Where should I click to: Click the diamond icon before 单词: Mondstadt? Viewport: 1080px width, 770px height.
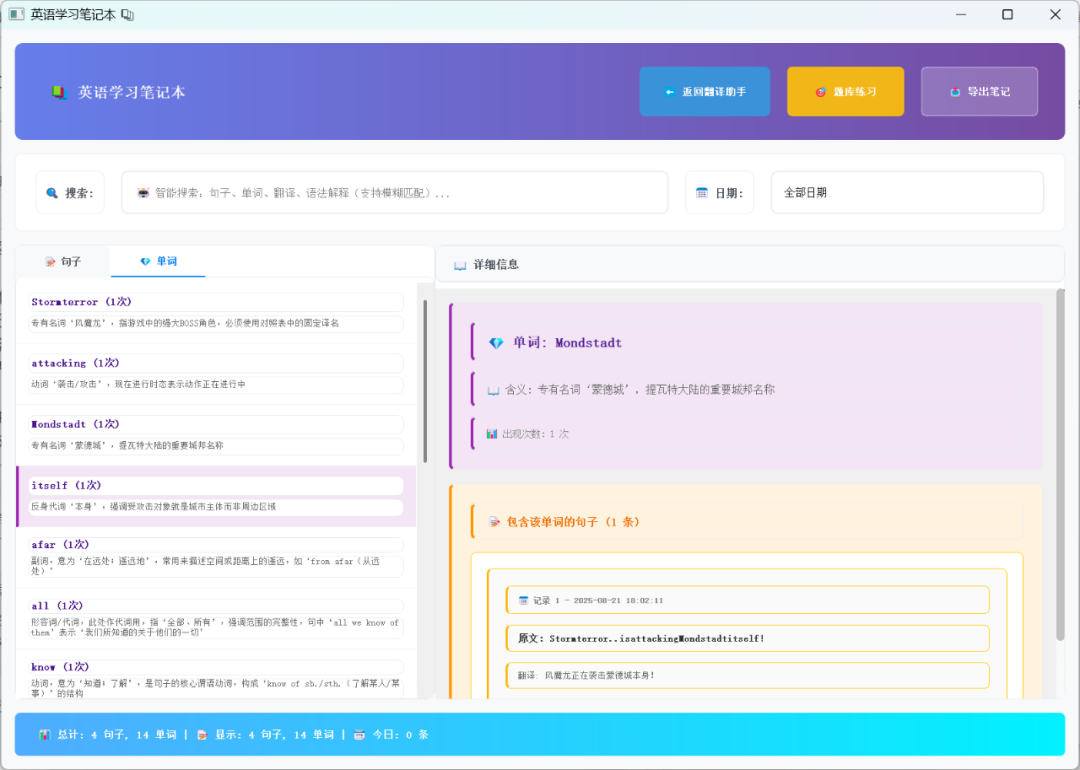pyautogui.click(x=496, y=343)
